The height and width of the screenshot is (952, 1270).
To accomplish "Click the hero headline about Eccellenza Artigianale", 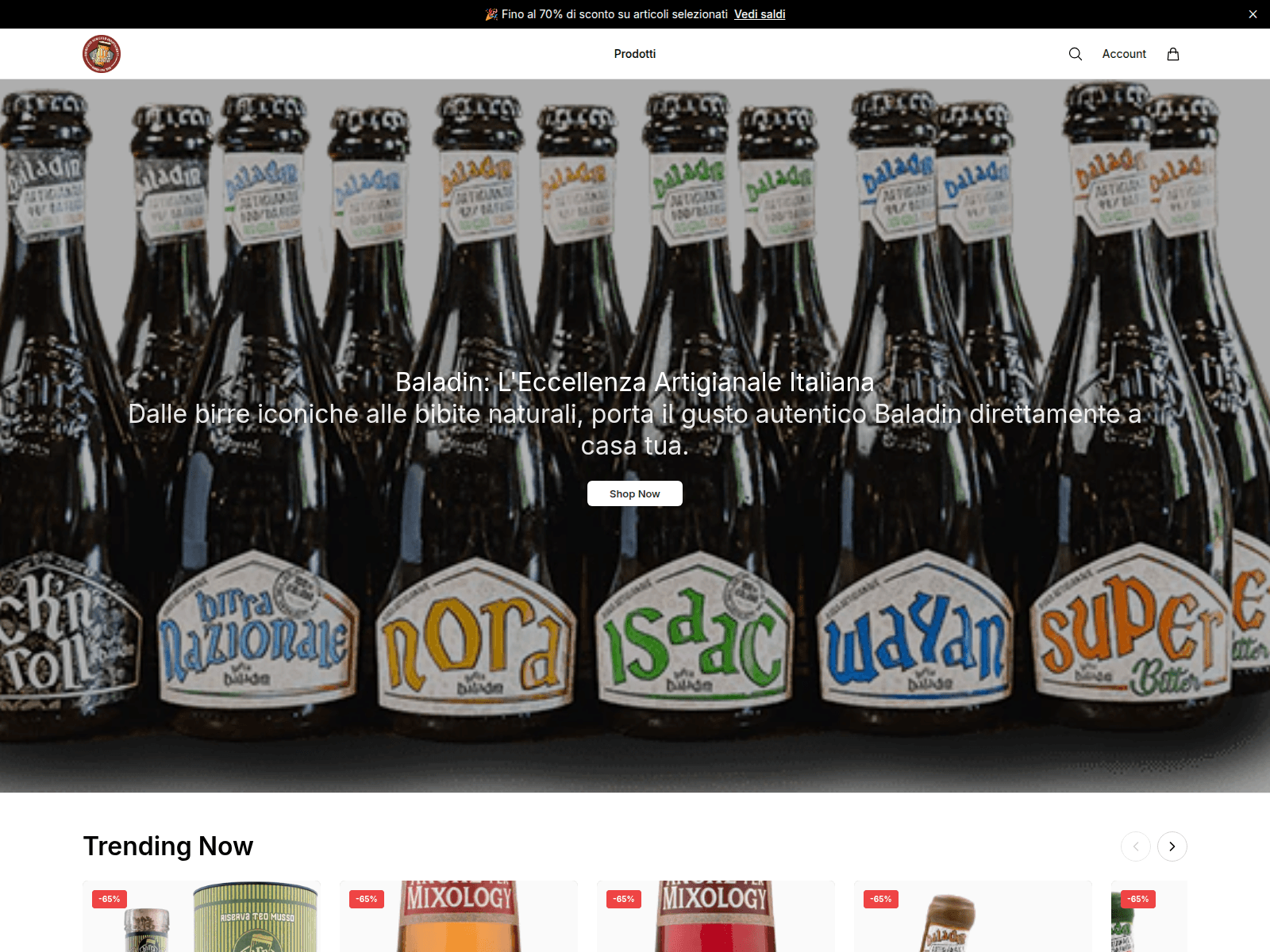I will (x=635, y=382).
